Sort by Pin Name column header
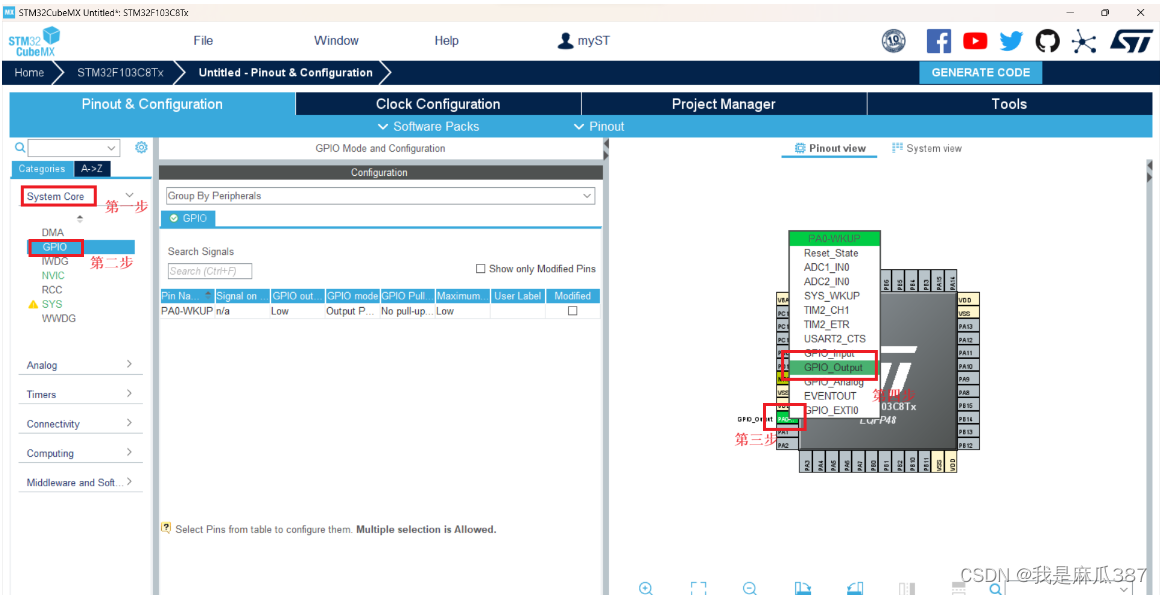This screenshot has height=595, width=1162. (187, 296)
